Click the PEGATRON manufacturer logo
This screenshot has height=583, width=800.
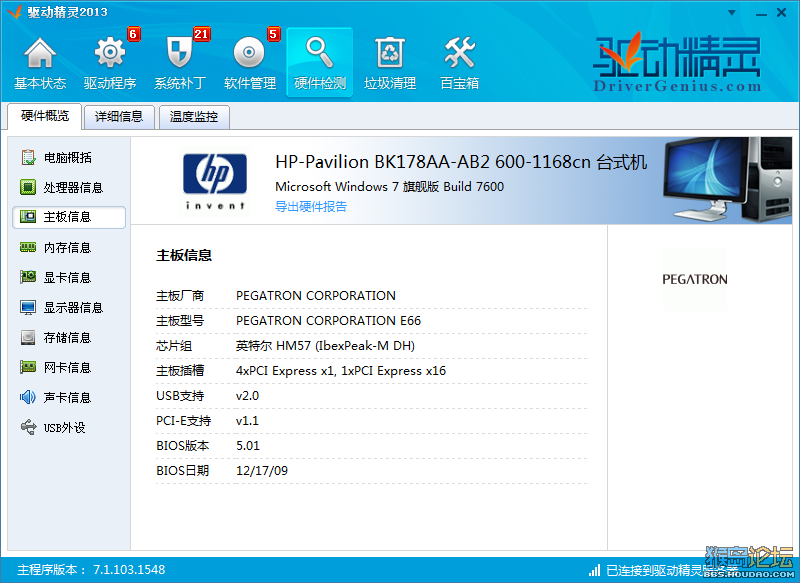pos(694,279)
